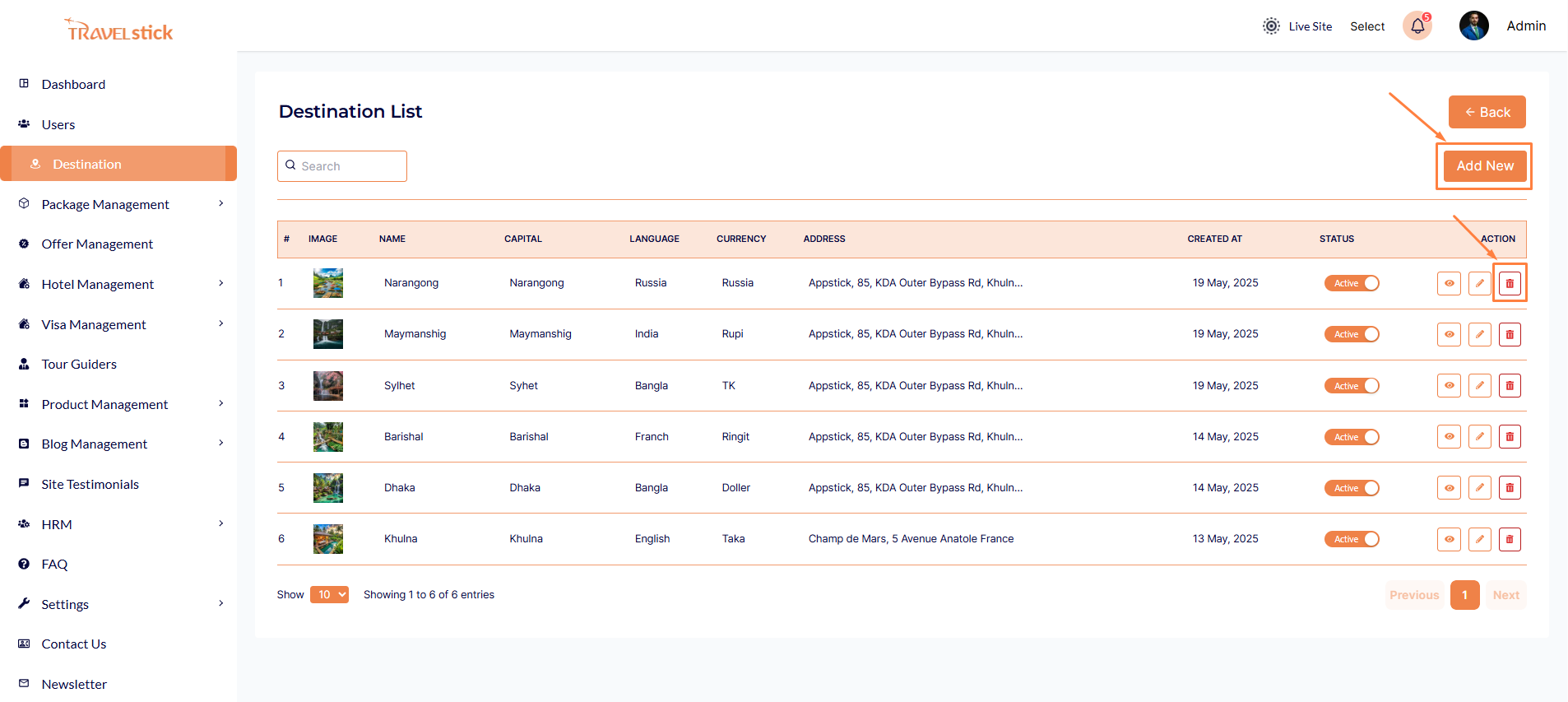Delete the Maymanshig destination
This screenshot has height=702, width=1568.
1510,334
